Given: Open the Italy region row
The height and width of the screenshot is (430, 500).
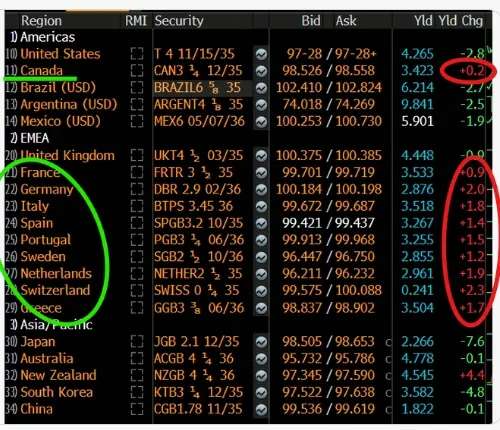Looking at the screenshot, I should pos(35,206).
